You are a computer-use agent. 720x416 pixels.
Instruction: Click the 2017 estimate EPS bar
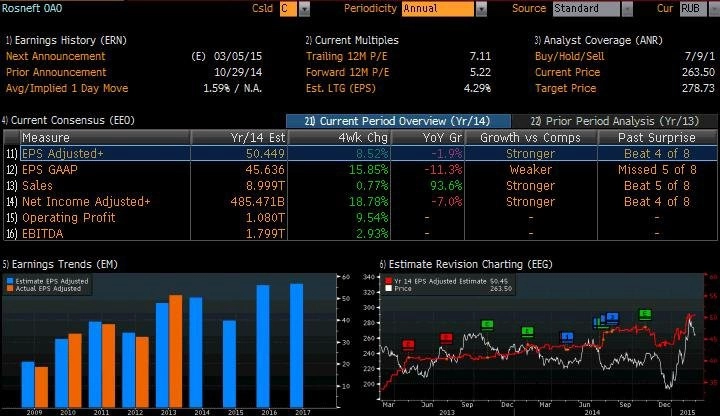[297, 346]
